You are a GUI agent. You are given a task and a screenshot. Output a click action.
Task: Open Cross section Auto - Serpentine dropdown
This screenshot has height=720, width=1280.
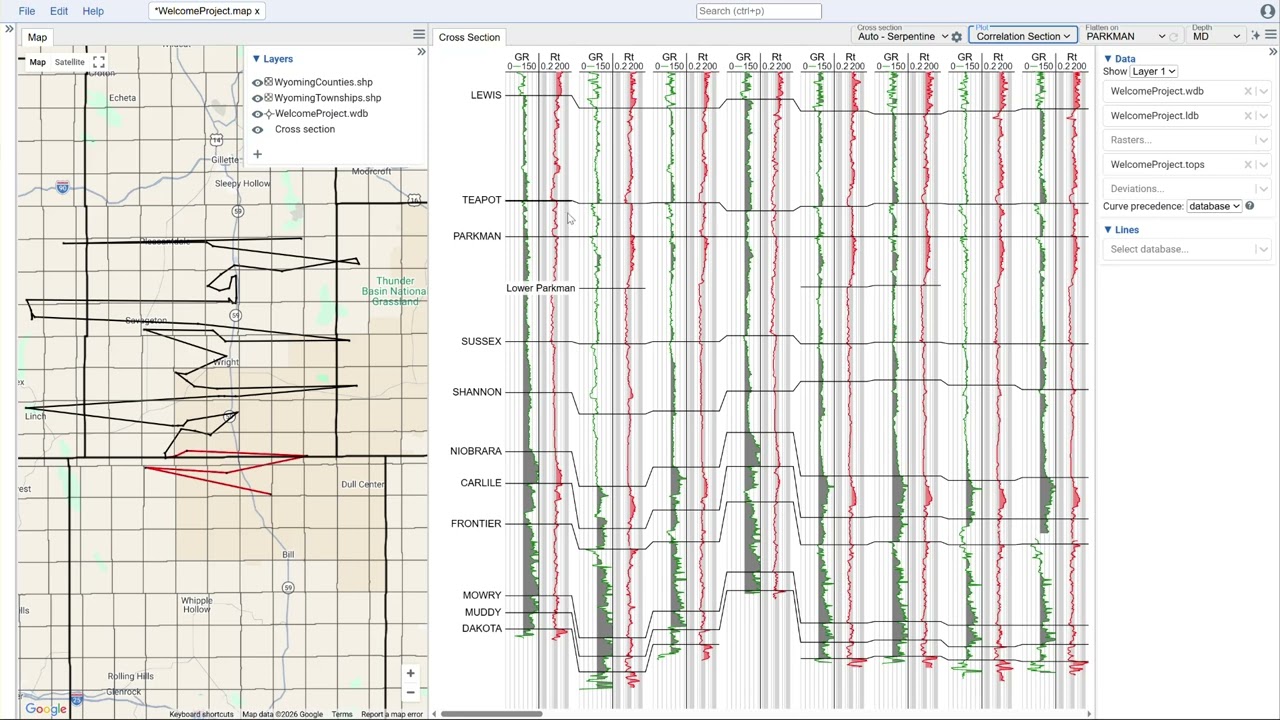902,37
